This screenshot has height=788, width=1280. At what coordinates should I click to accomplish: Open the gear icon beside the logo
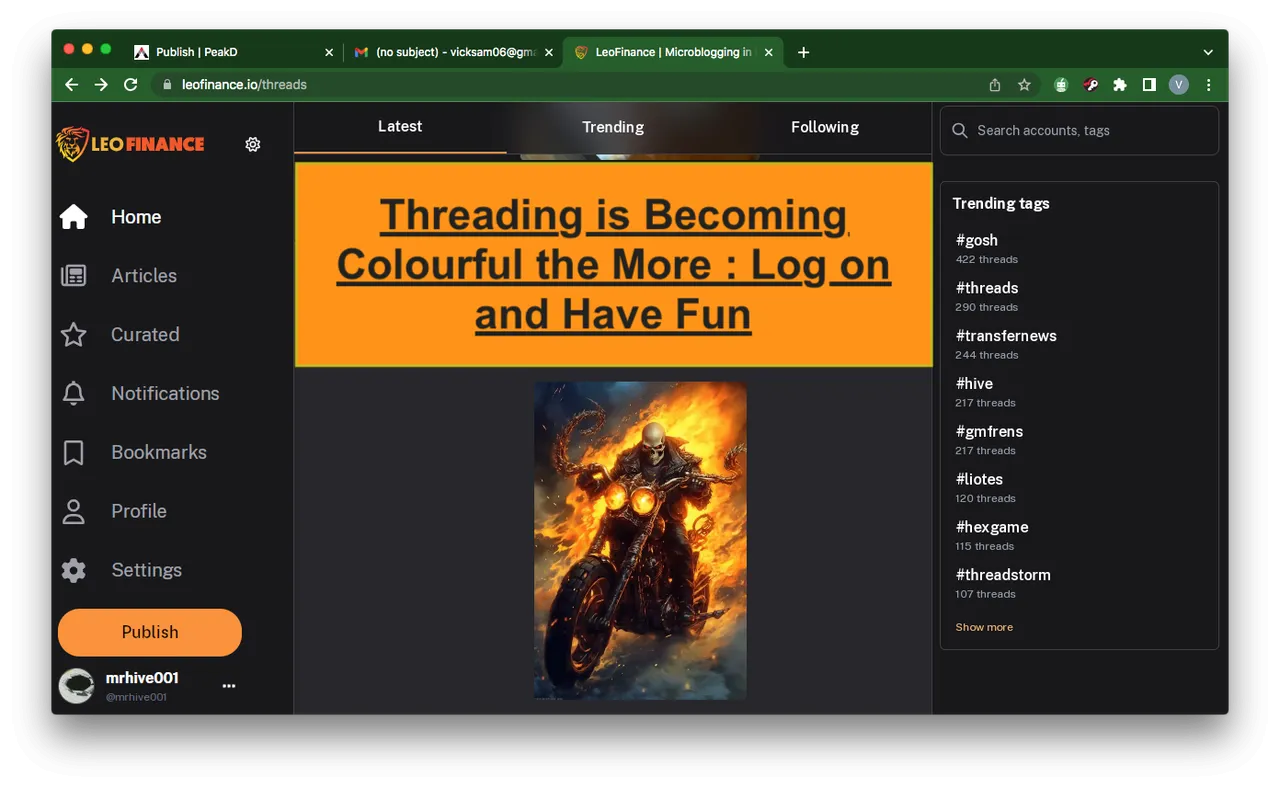pos(253,144)
